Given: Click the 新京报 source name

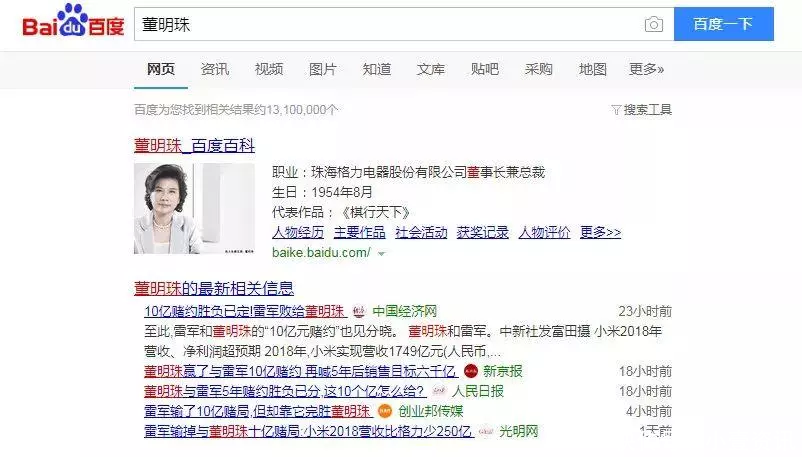Looking at the screenshot, I should (503, 371).
